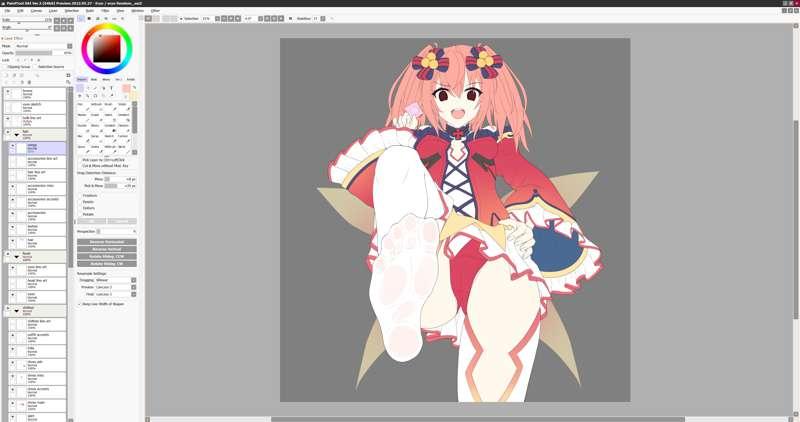Choose the Marker tool

[x=83, y=117]
